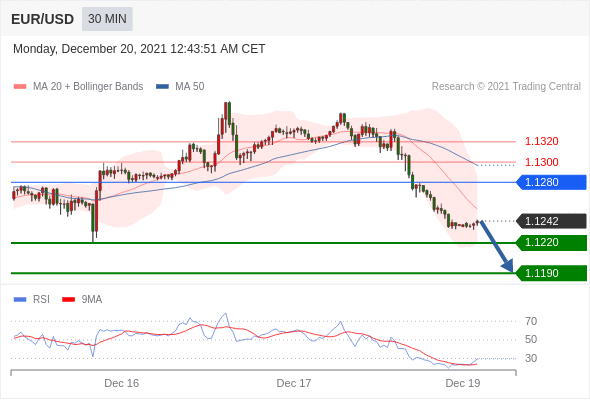Select the 1.1280 blue pivot price tag

[551, 183]
